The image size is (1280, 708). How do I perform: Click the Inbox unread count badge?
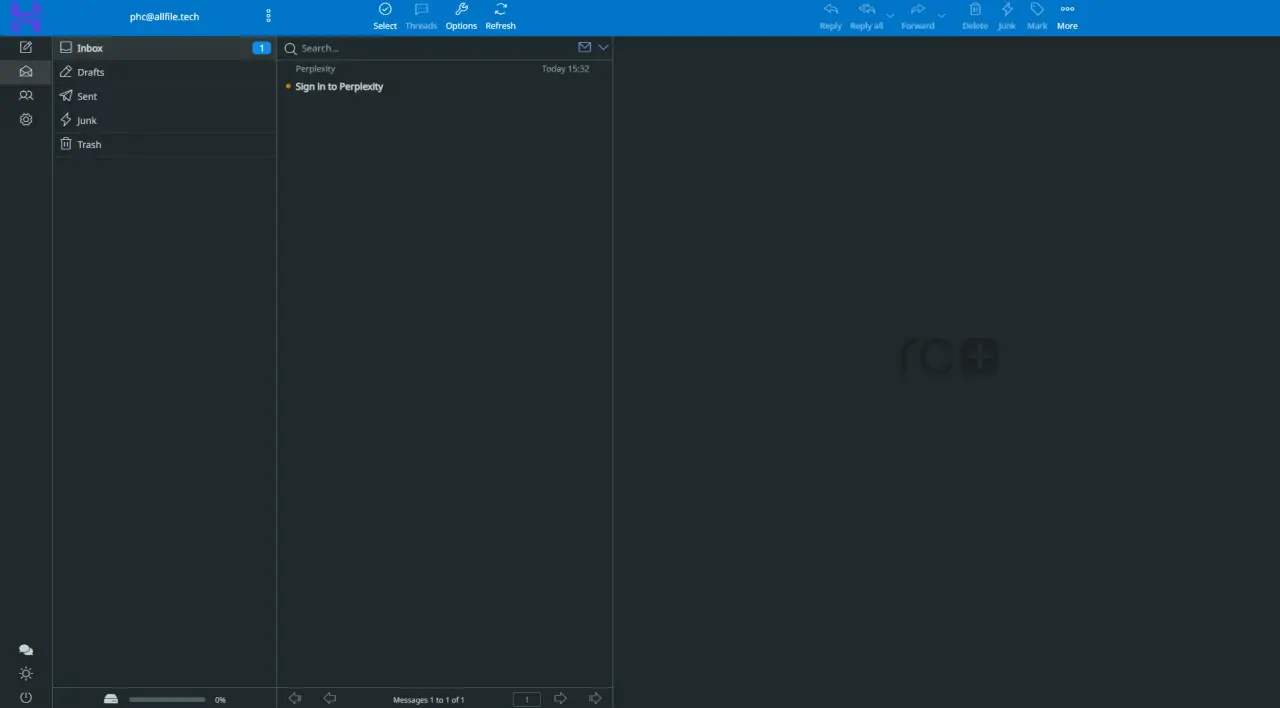tap(261, 48)
